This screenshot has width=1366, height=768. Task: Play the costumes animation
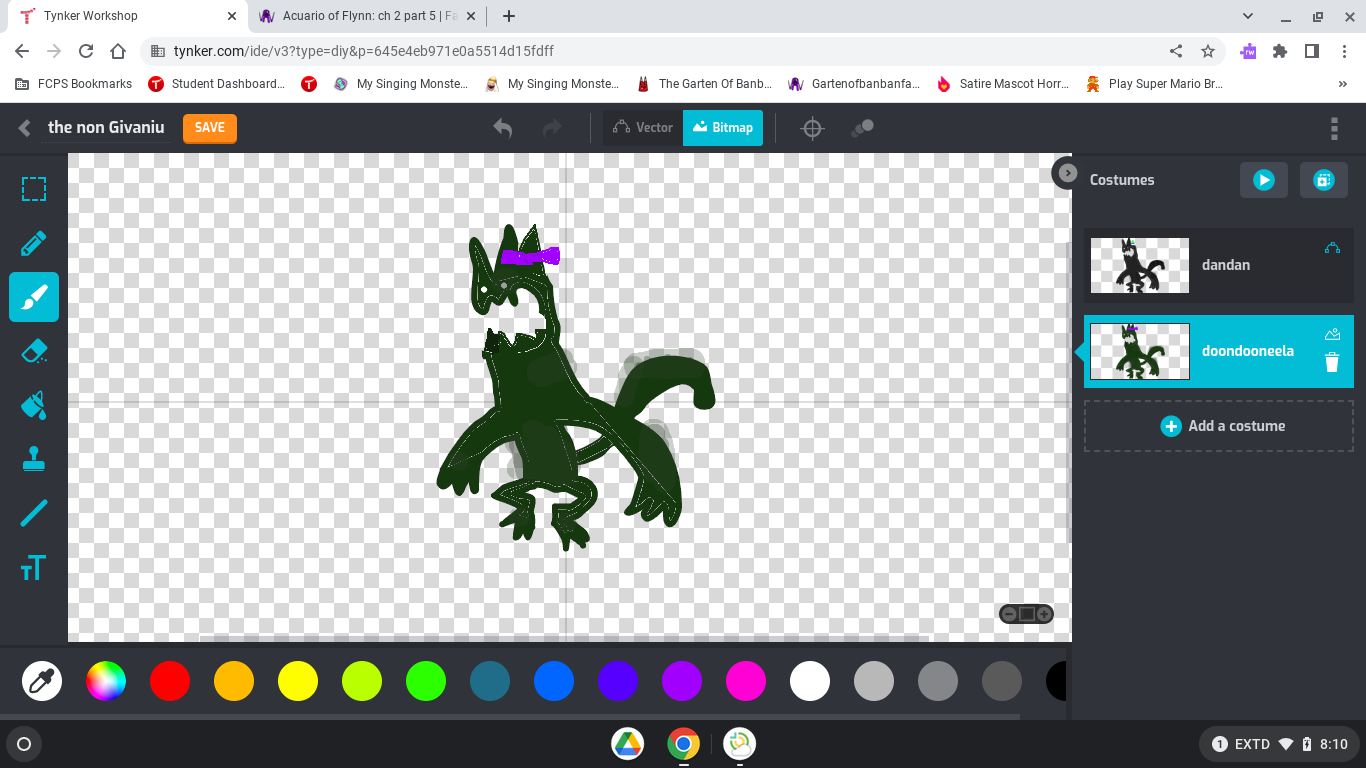pyautogui.click(x=1264, y=180)
